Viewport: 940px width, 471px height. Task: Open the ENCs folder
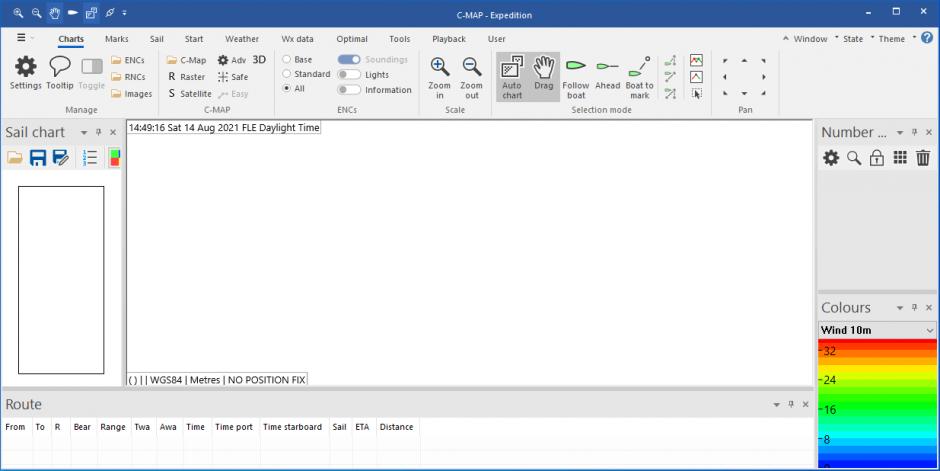pyautogui.click(x=128, y=60)
